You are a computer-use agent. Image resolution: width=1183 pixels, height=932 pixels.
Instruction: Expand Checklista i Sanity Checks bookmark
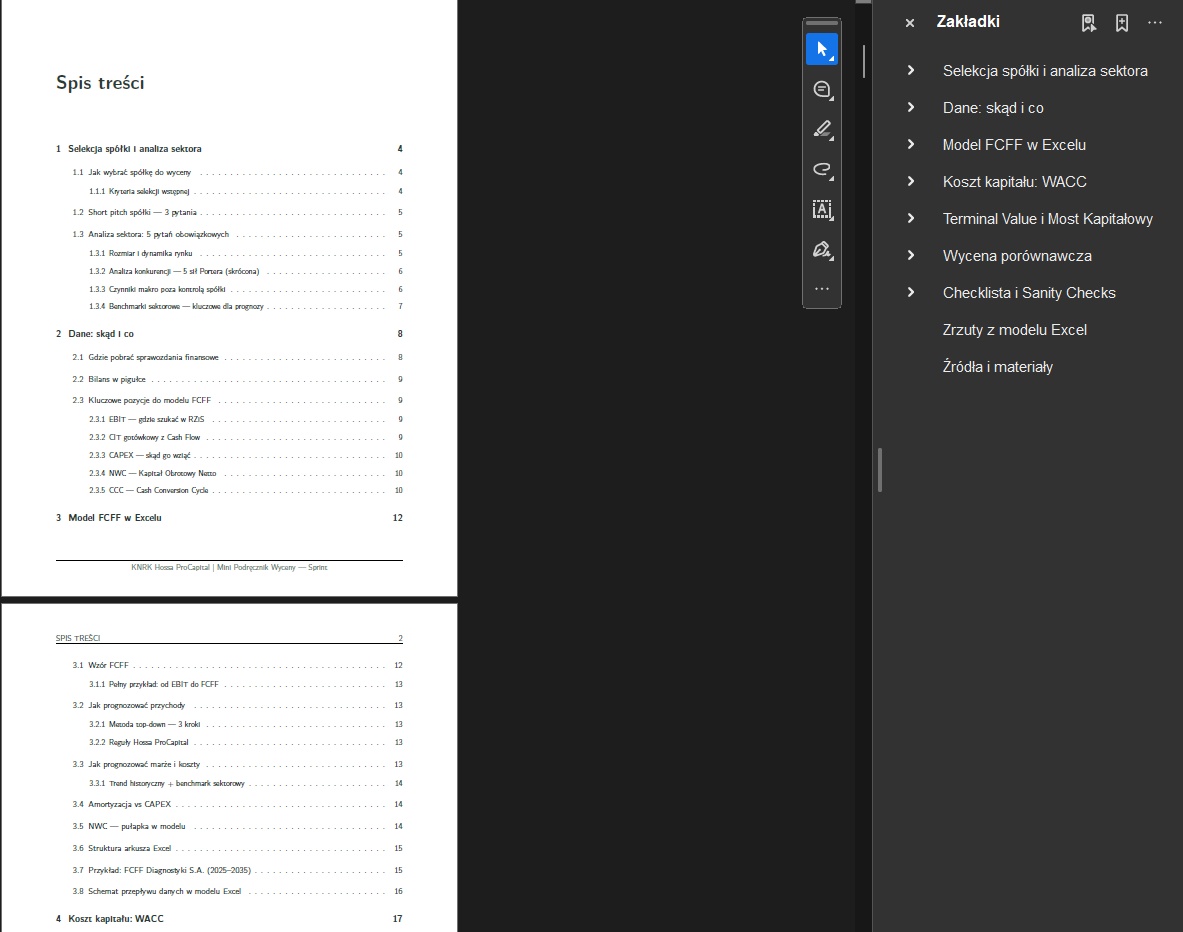pos(911,292)
